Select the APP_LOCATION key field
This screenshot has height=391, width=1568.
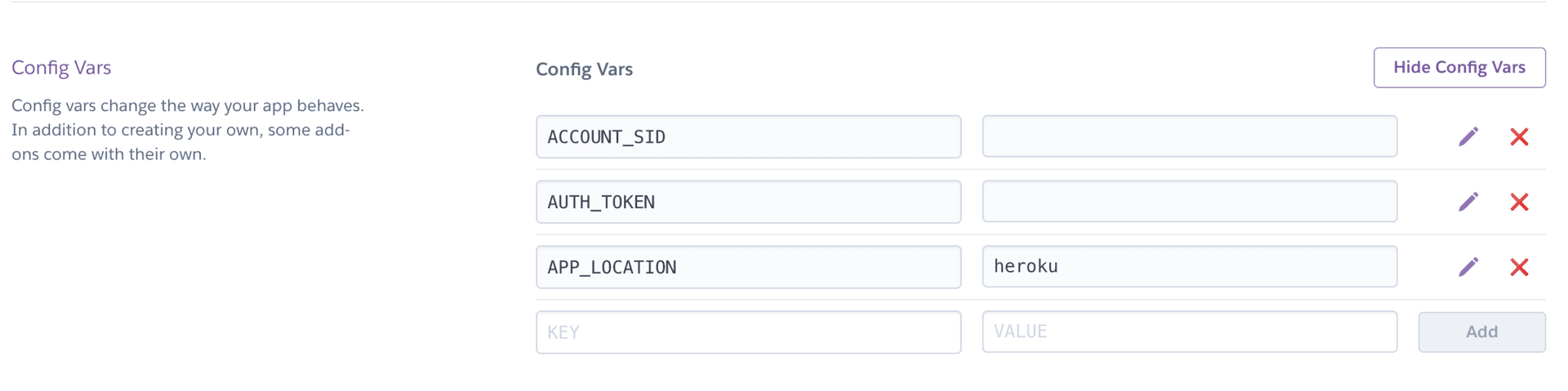pyautogui.click(x=748, y=267)
